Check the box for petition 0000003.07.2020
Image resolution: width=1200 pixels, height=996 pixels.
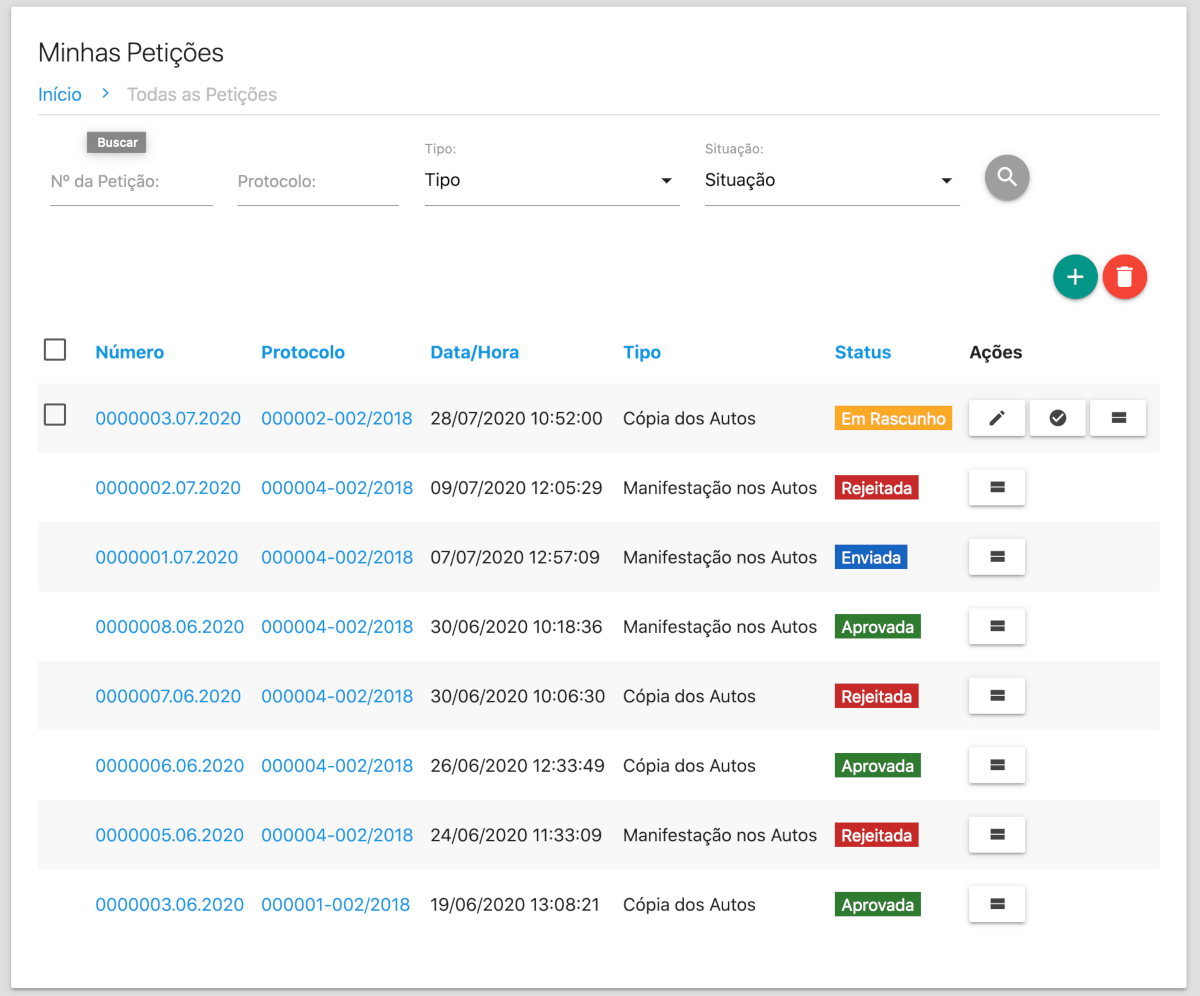point(55,415)
